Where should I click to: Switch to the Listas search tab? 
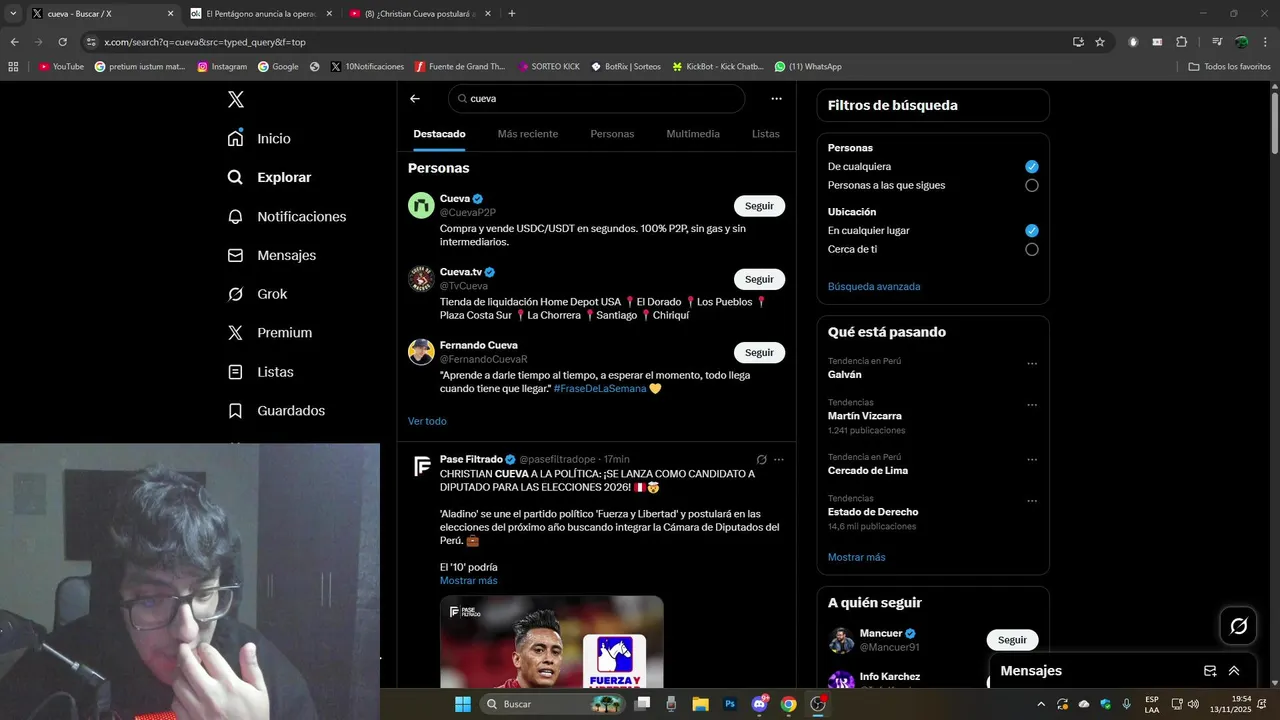tap(766, 134)
